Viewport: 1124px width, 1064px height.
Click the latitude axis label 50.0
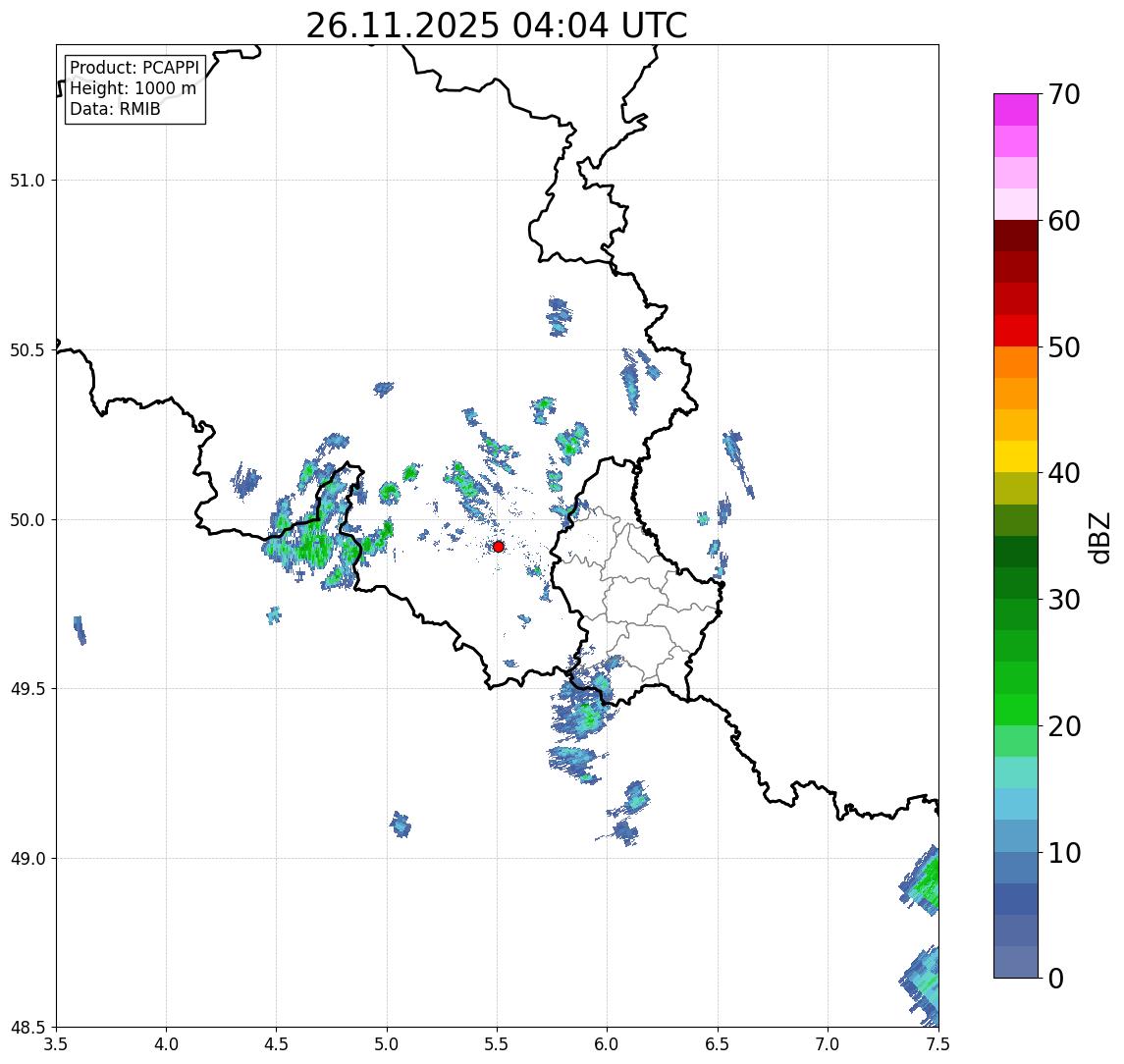pos(27,520)
